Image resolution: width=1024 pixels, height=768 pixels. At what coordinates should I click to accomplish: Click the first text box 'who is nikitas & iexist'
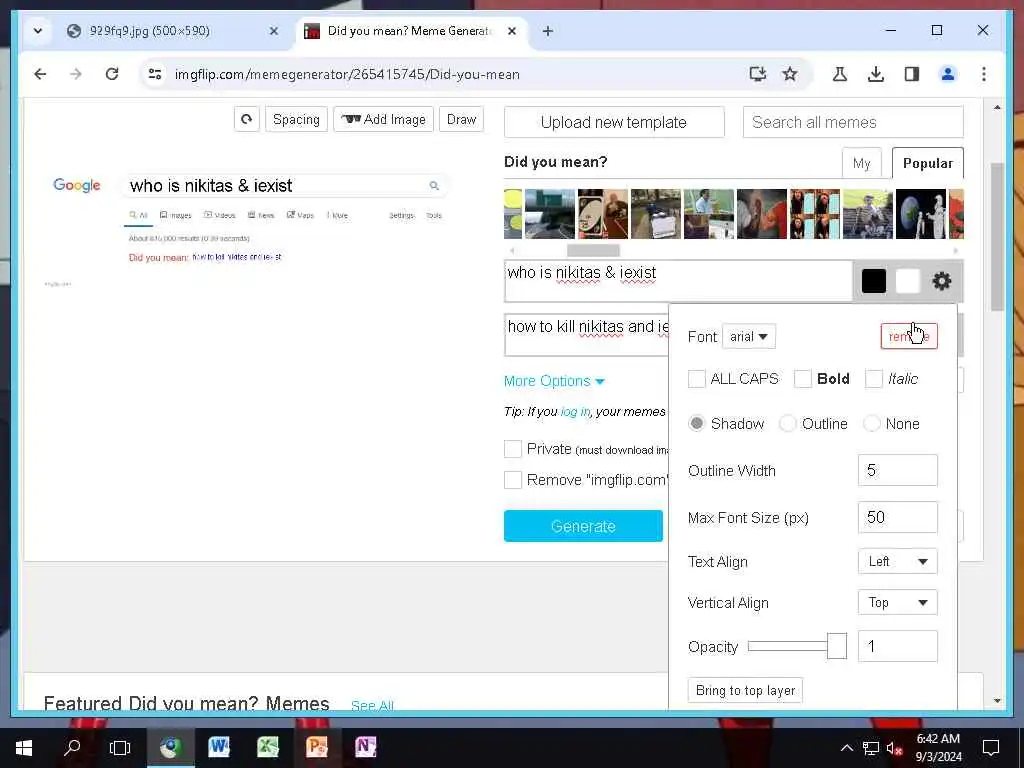(679, 281)
